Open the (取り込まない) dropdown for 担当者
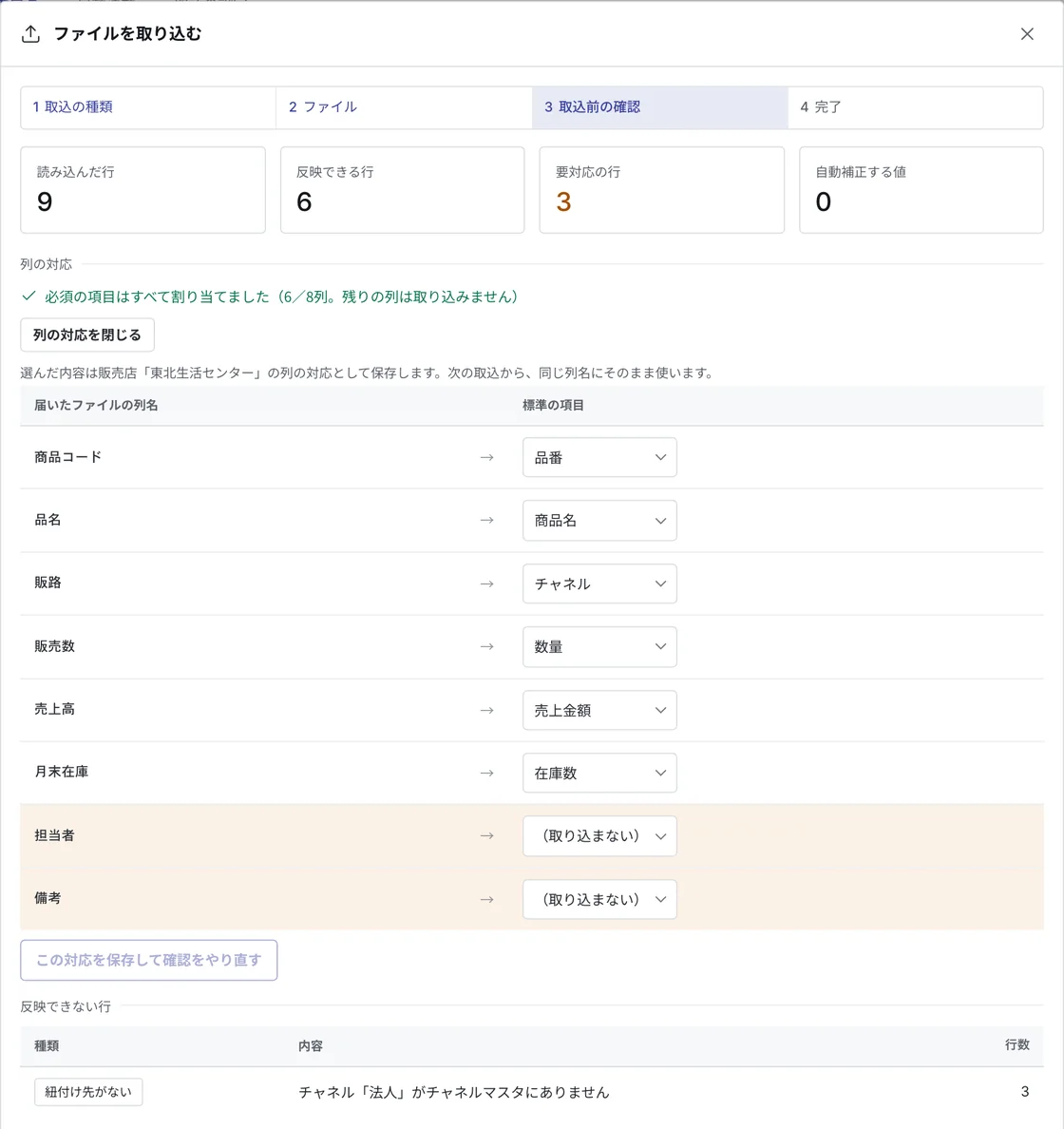This screenshot has height=1129, width=1064. 599,836
